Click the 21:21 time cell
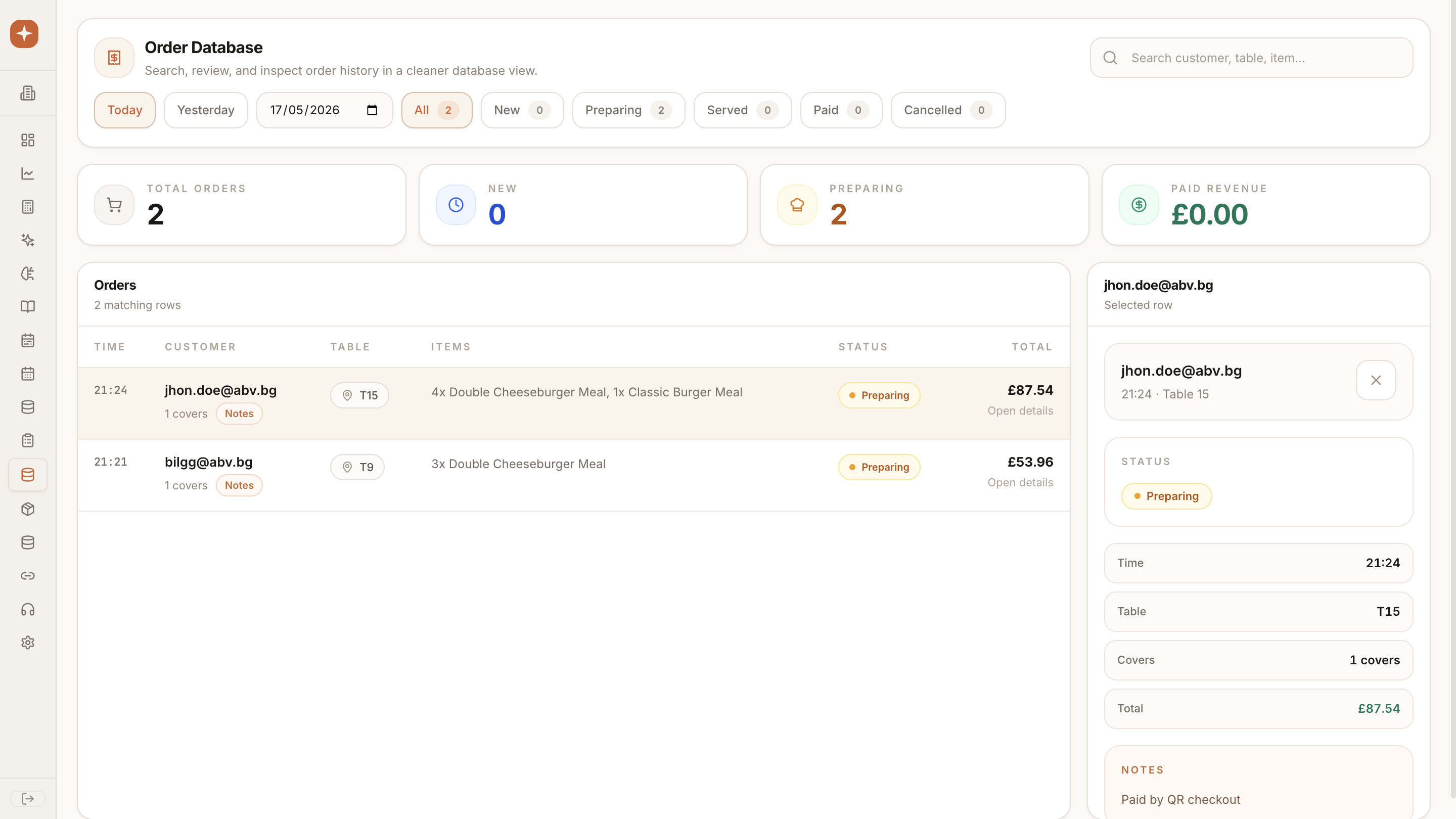The height and width of the screenshot is (819, 1456). coord(111,462)
